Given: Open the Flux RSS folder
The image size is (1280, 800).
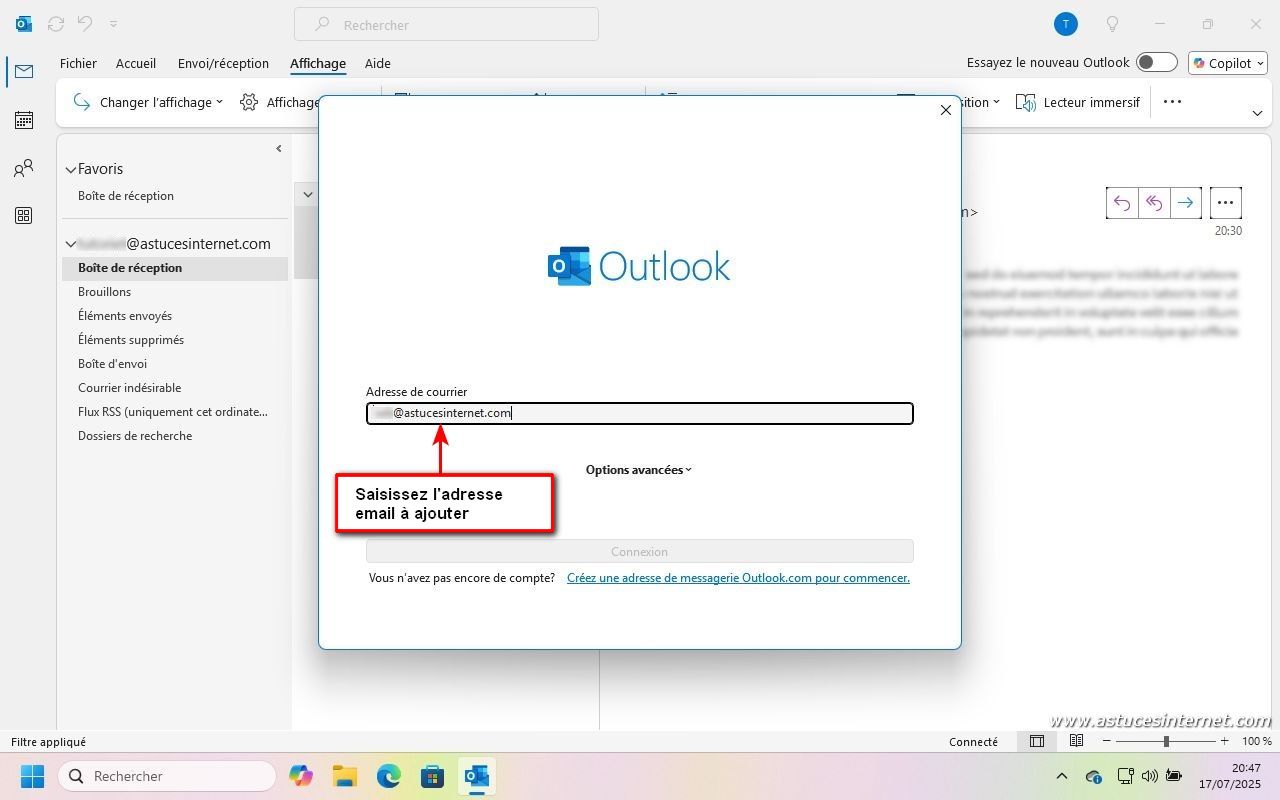Looking at the screenshot, I should tap(175, 412).
